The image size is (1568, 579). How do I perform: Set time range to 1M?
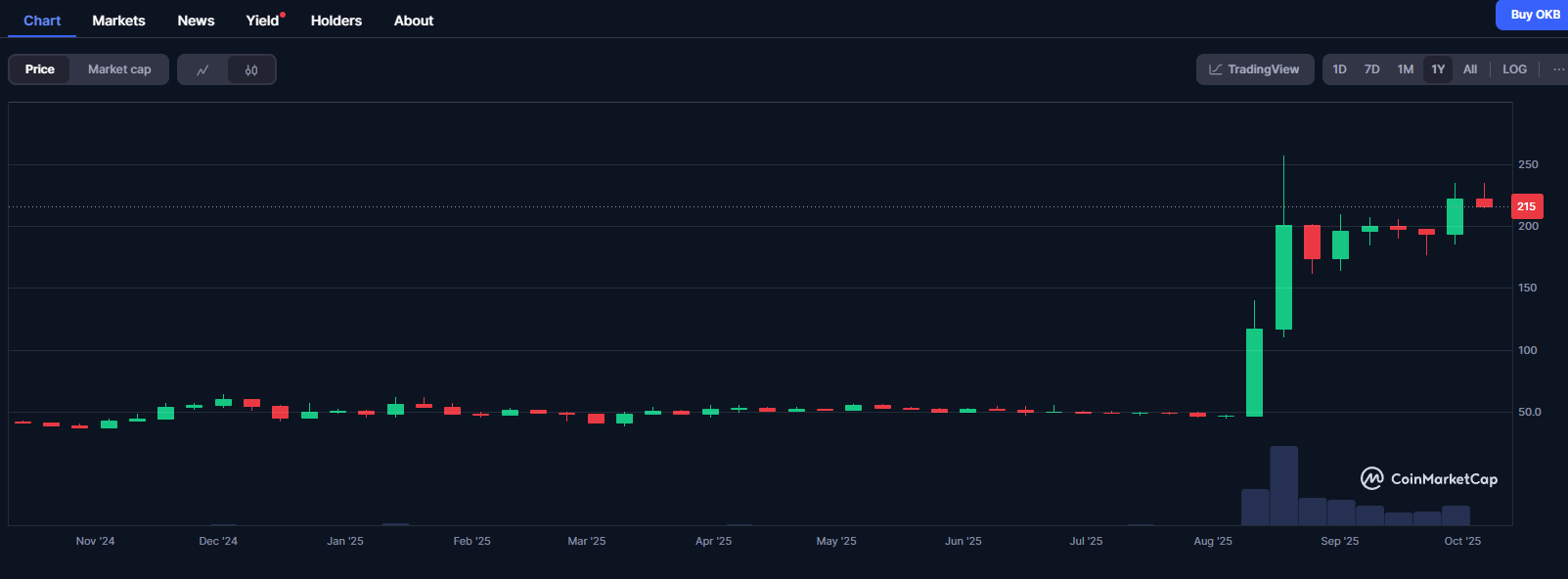click(1406, 69)
